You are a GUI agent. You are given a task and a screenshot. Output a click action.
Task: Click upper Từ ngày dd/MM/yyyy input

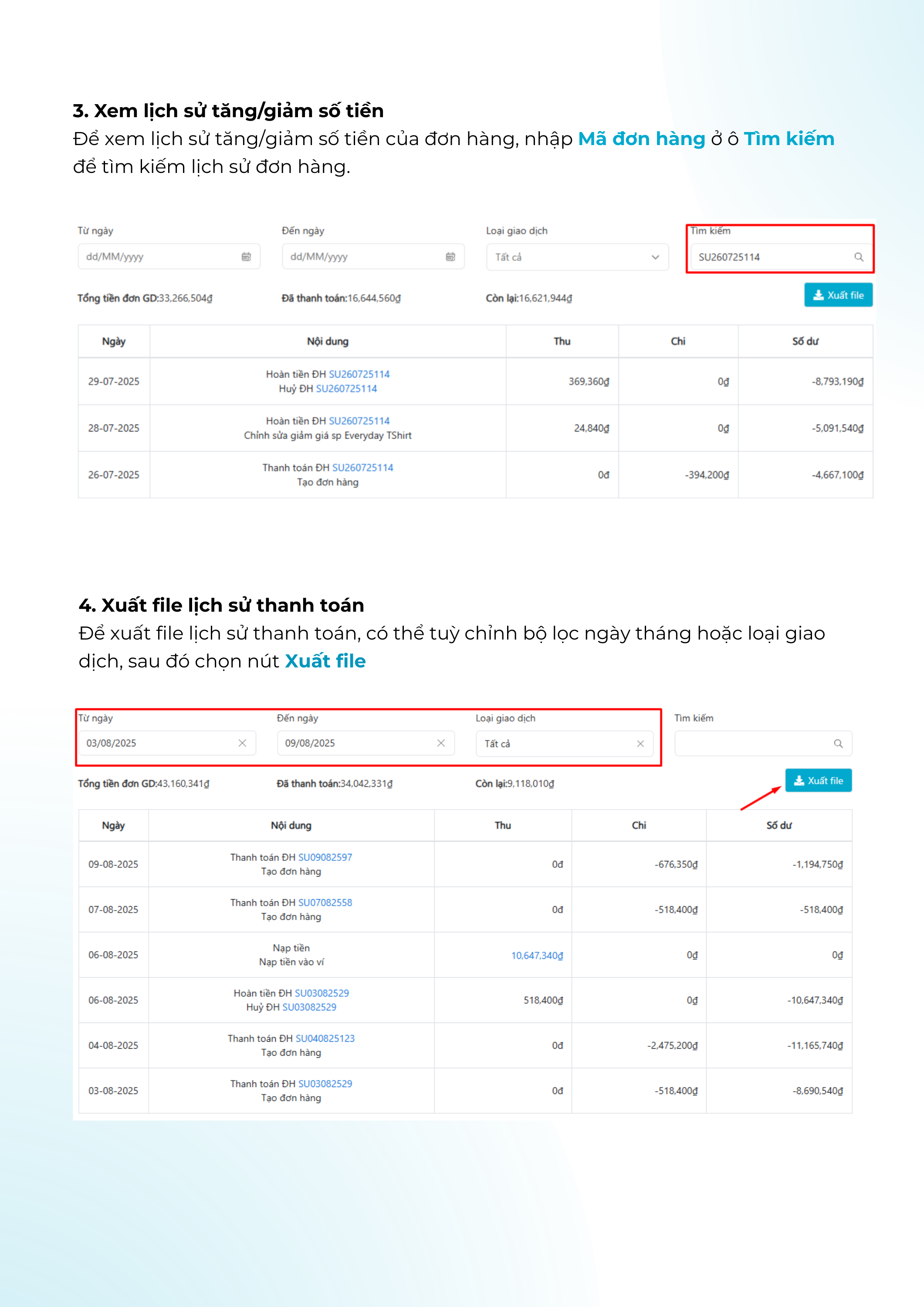click(159, 257)
